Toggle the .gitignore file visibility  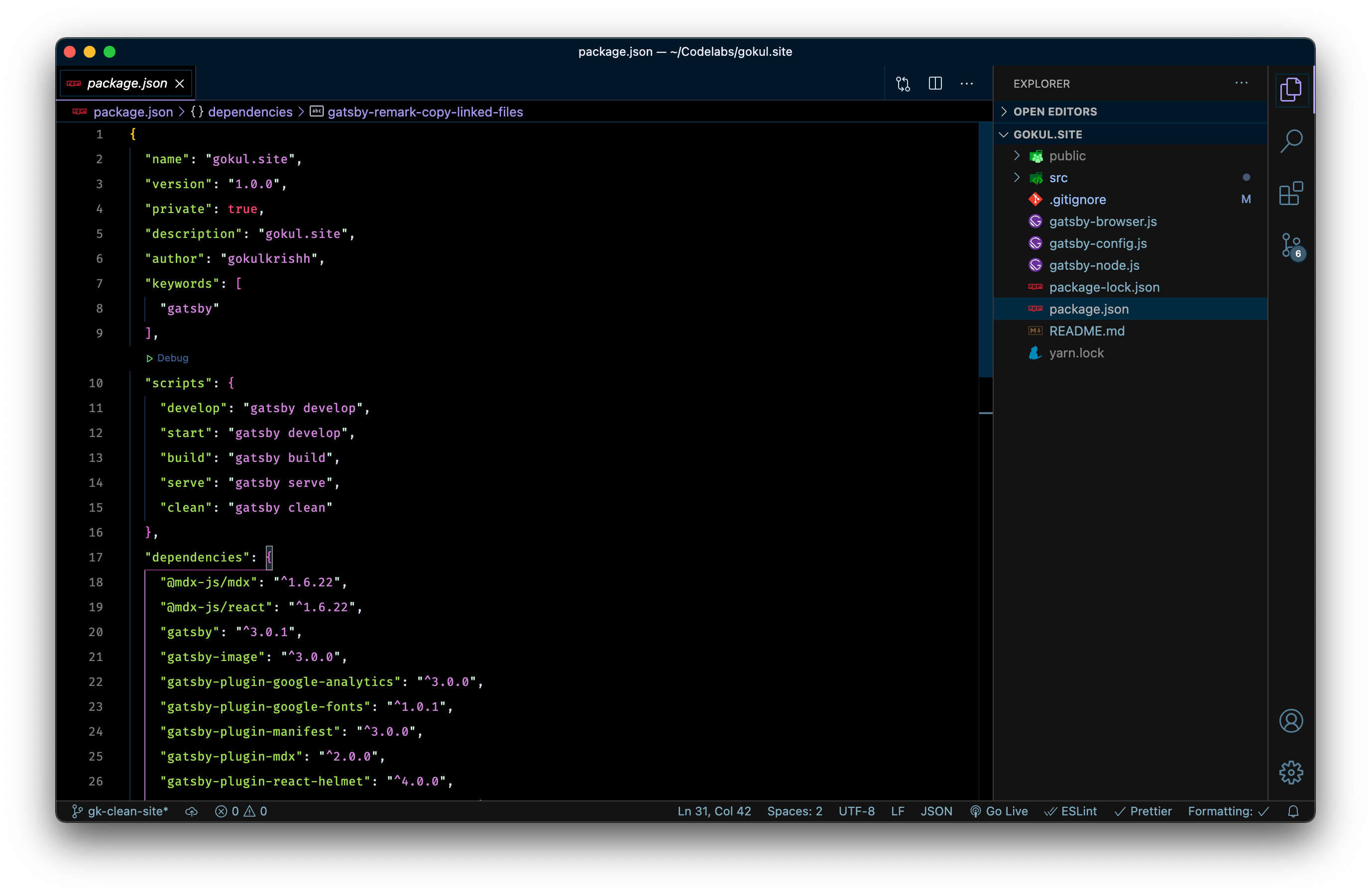1078,199
